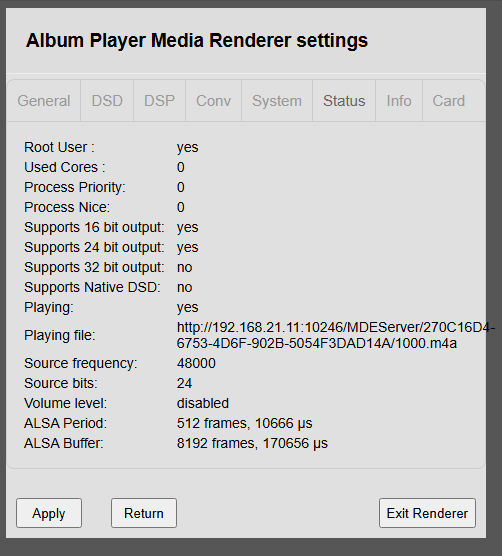Switch to the Card tab
502x556 pixels.
click(448, 101)
